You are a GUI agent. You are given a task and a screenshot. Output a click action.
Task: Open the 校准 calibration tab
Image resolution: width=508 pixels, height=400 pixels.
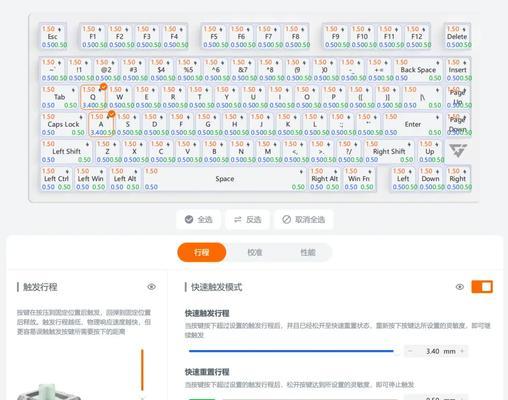pos(255,252)
